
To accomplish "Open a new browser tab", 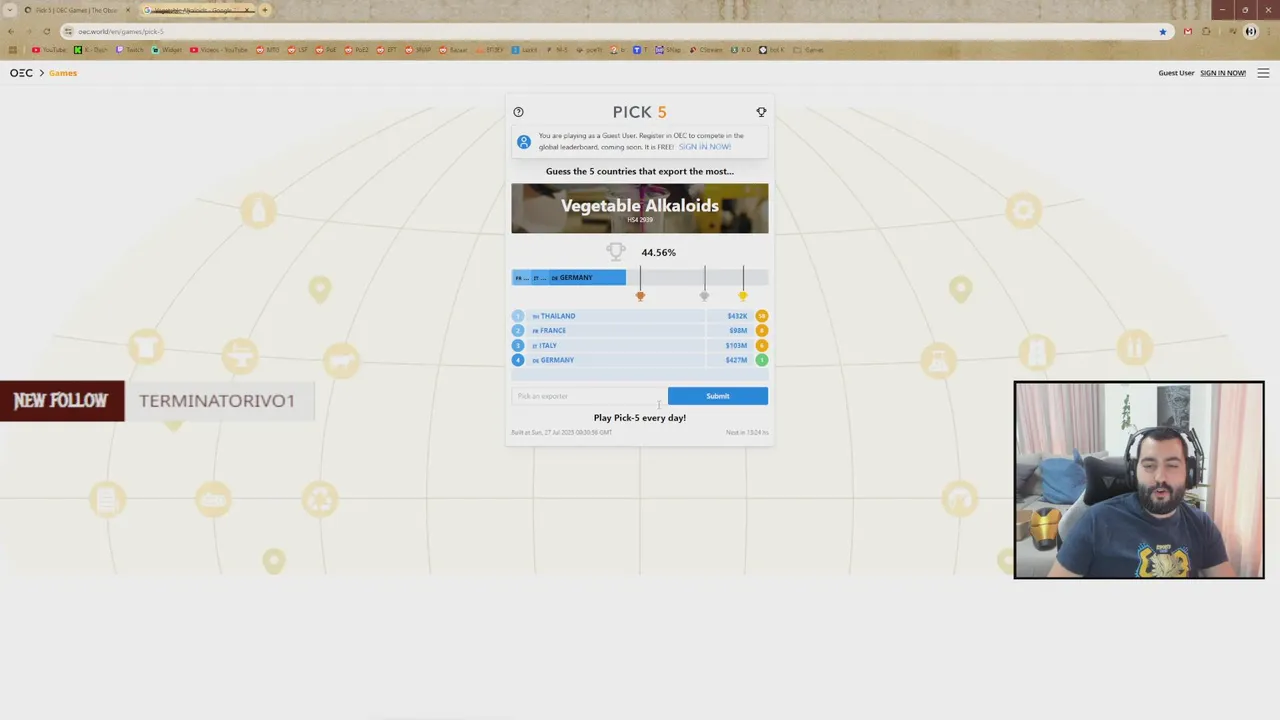I will tap(265, 10).
